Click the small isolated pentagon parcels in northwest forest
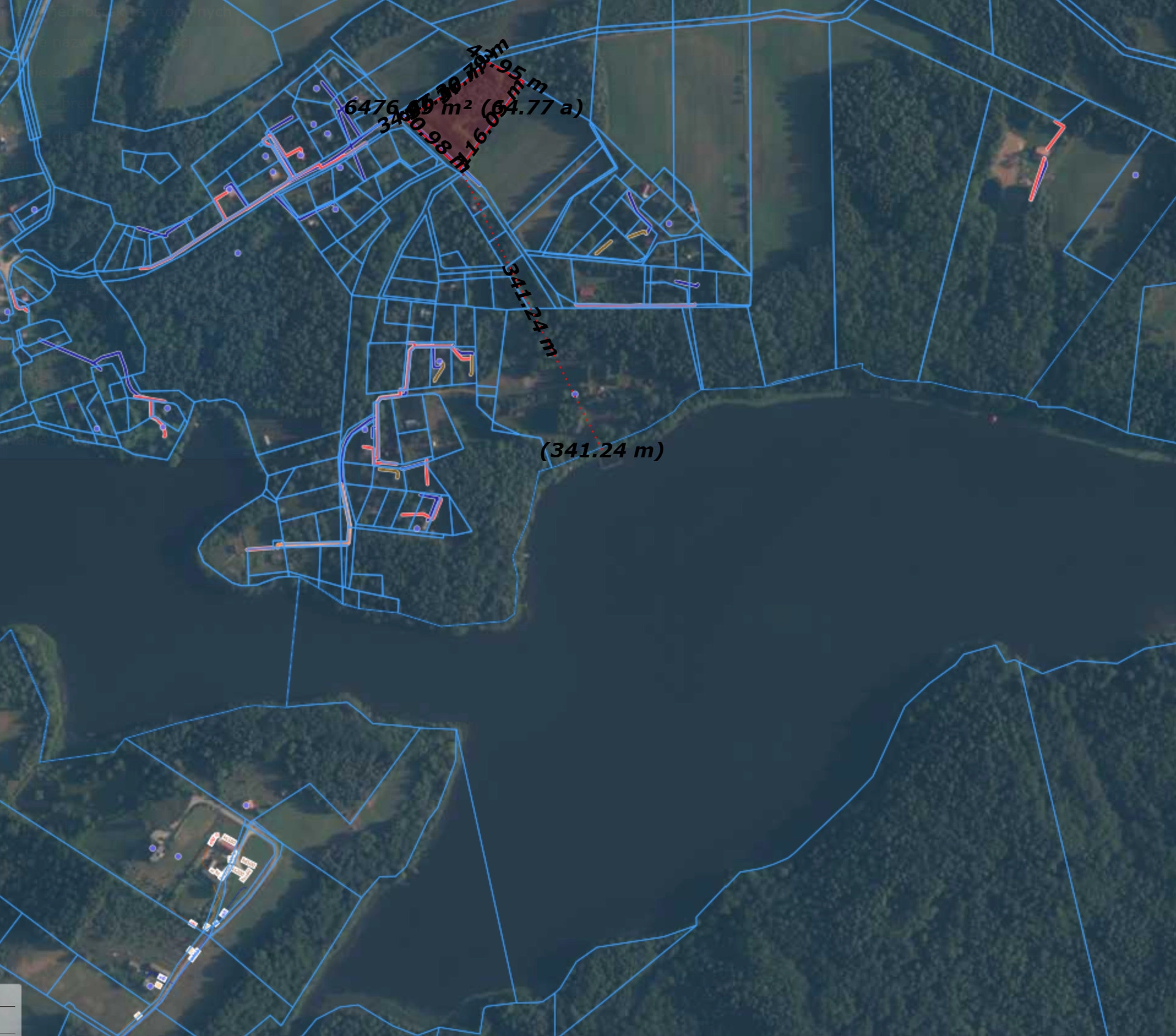1176x1036 pixels. [150, 165]
